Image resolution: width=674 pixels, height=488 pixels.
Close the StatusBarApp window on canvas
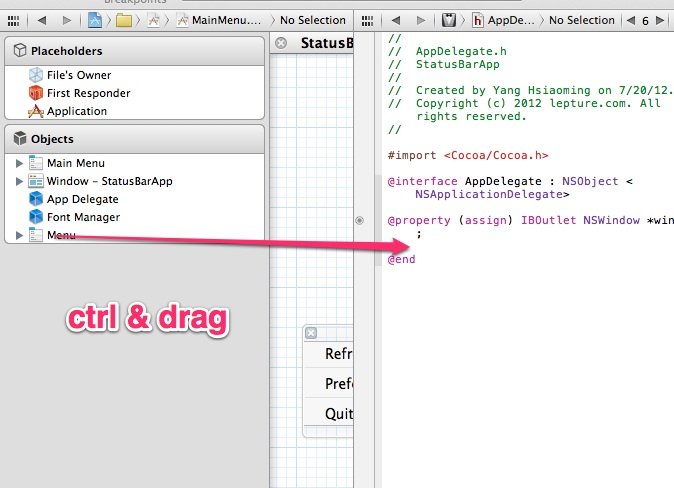(x=281, y=43)
